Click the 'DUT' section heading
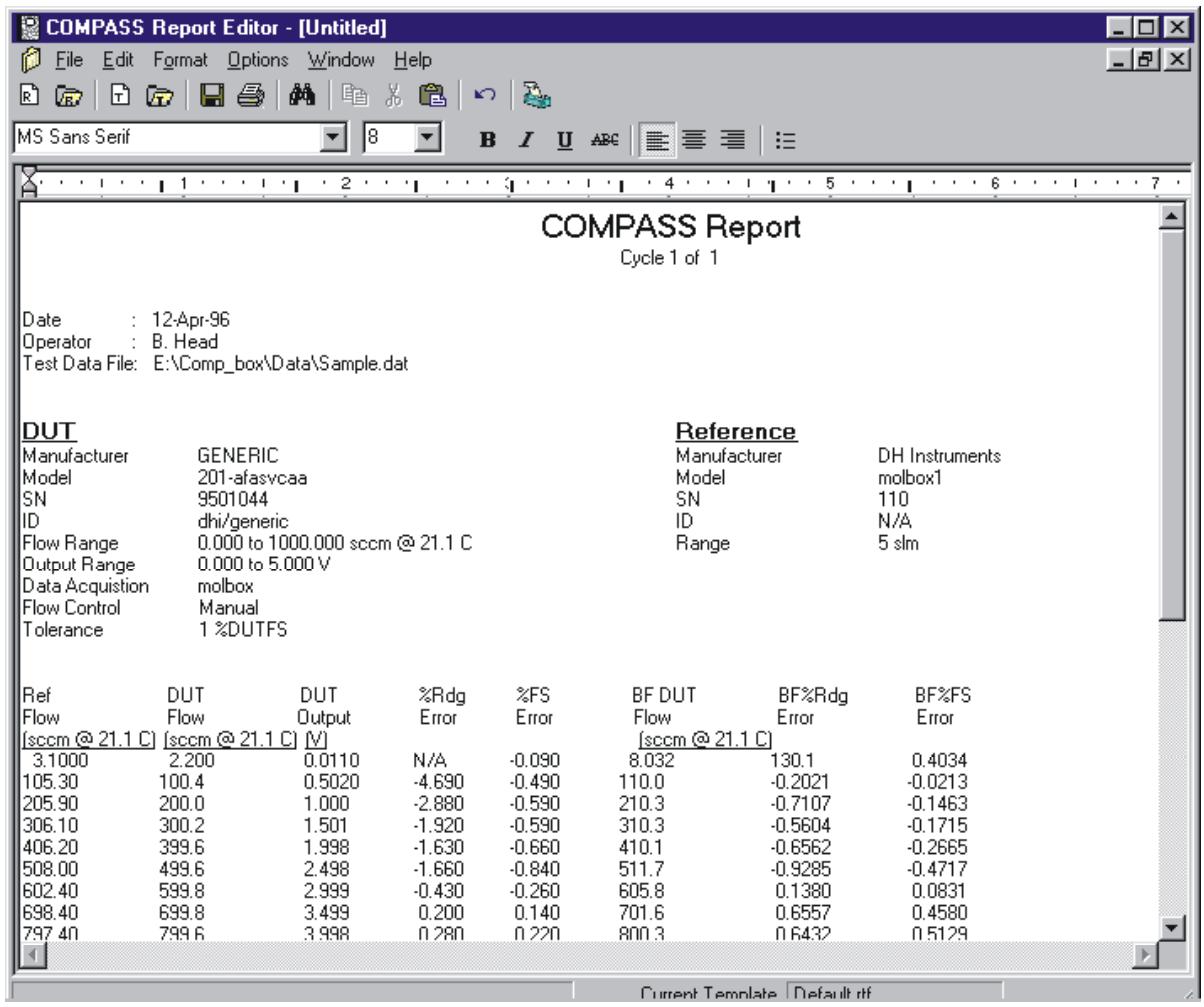The width and height of the screenshot is (1204, 1007). (x=50, y=432)
